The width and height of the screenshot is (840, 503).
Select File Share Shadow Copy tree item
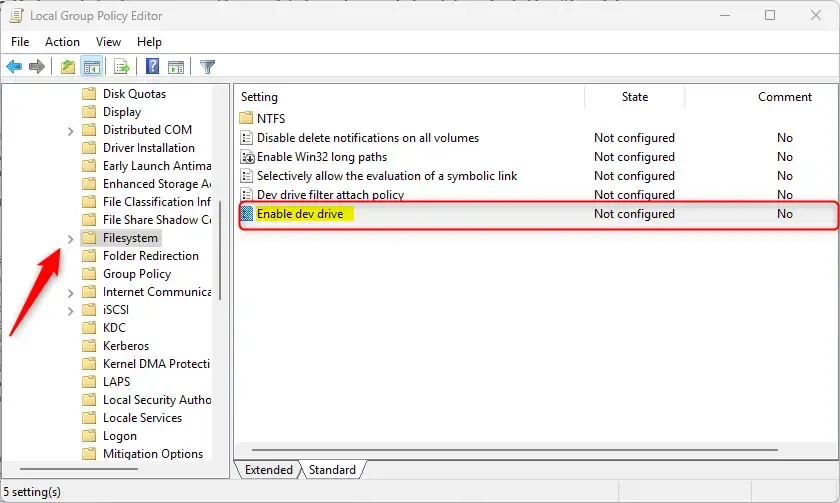tap(156, 220)
